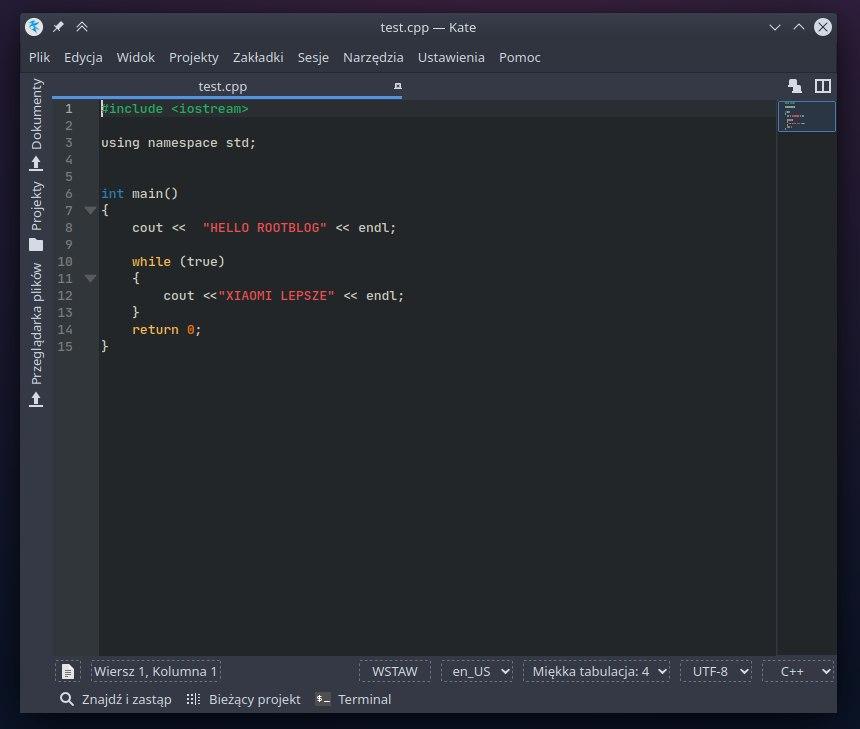Pin the window with the pin icon
Viewport: 860px width, 729px height.
tap(58, 27)
